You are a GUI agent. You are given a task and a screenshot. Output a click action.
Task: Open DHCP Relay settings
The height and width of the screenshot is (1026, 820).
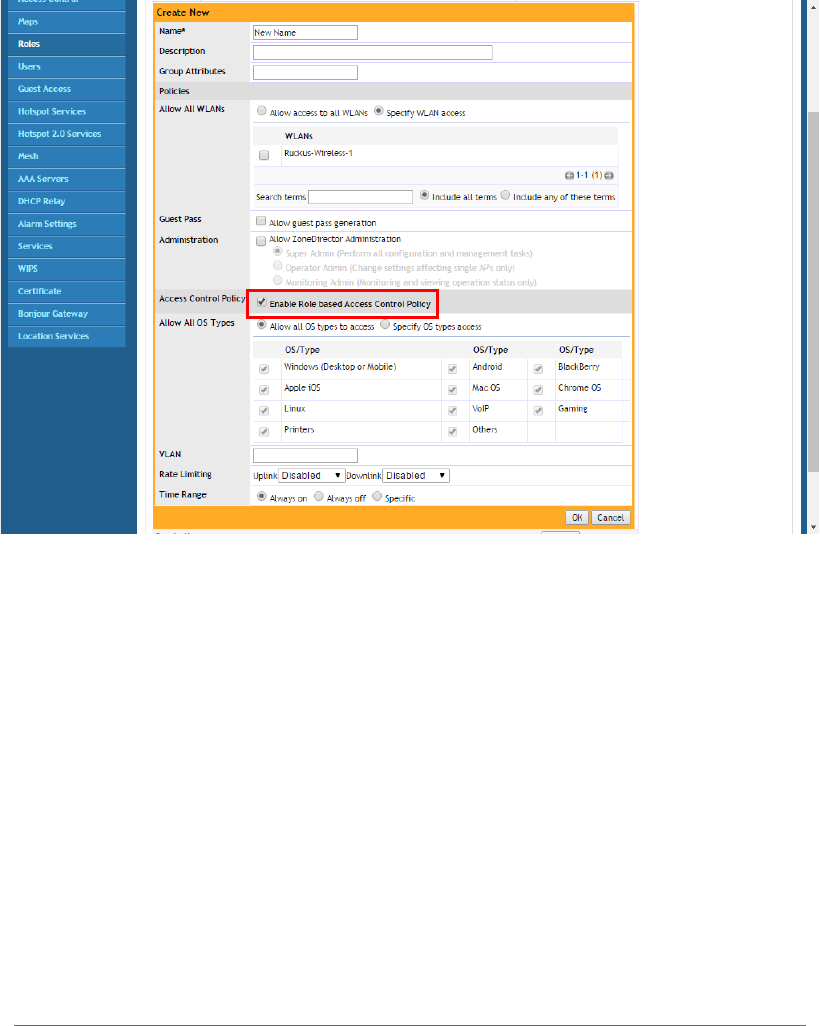66,202
